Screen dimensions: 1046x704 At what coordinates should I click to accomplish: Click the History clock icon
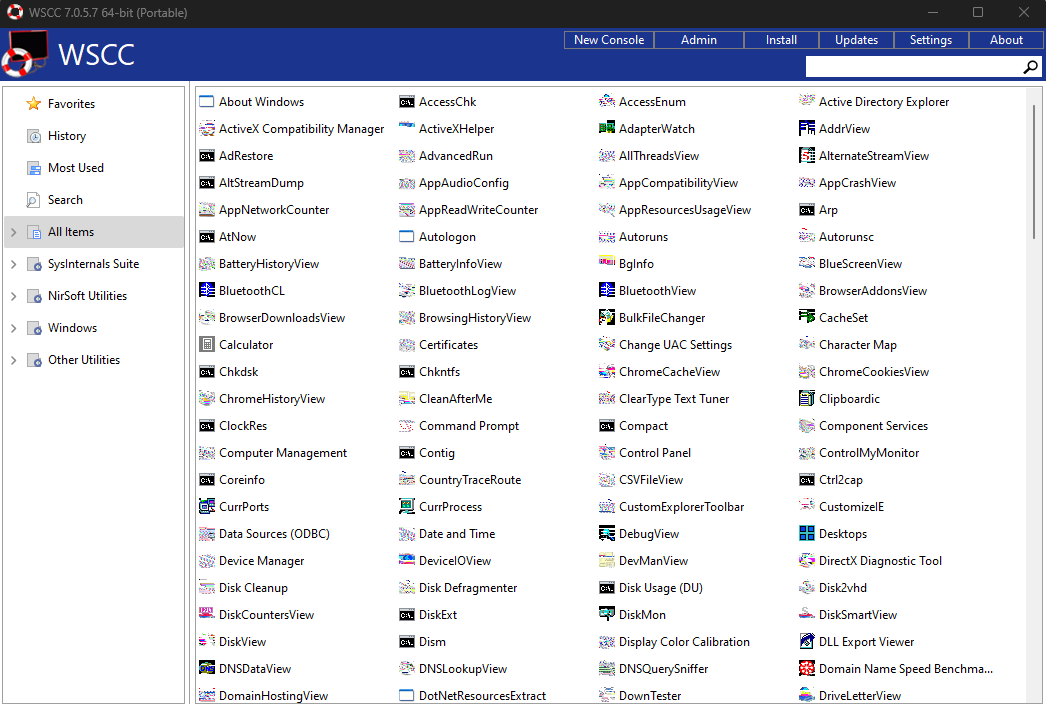pos(33,135)
